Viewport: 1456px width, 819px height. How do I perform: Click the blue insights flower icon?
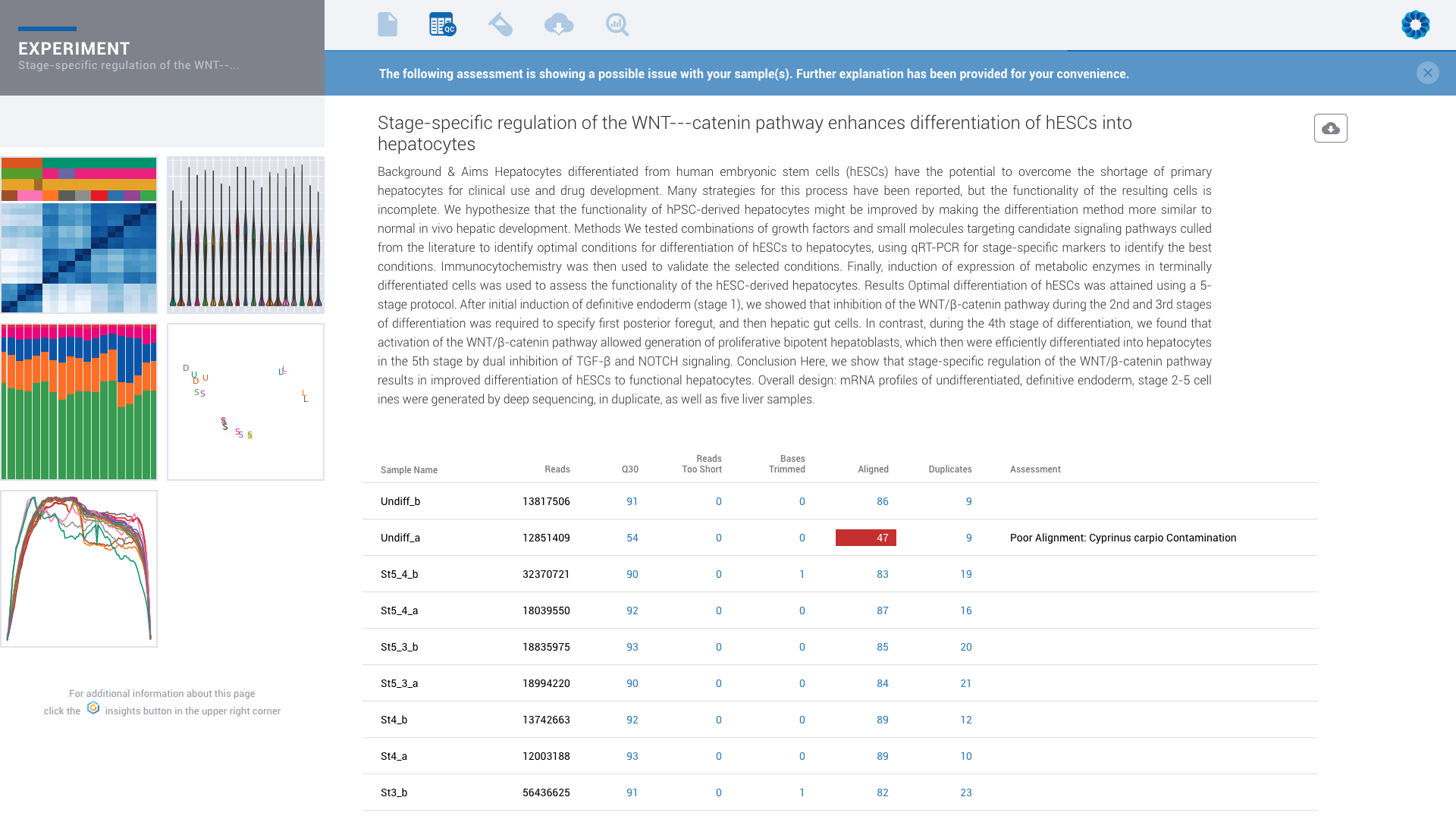1415,25
